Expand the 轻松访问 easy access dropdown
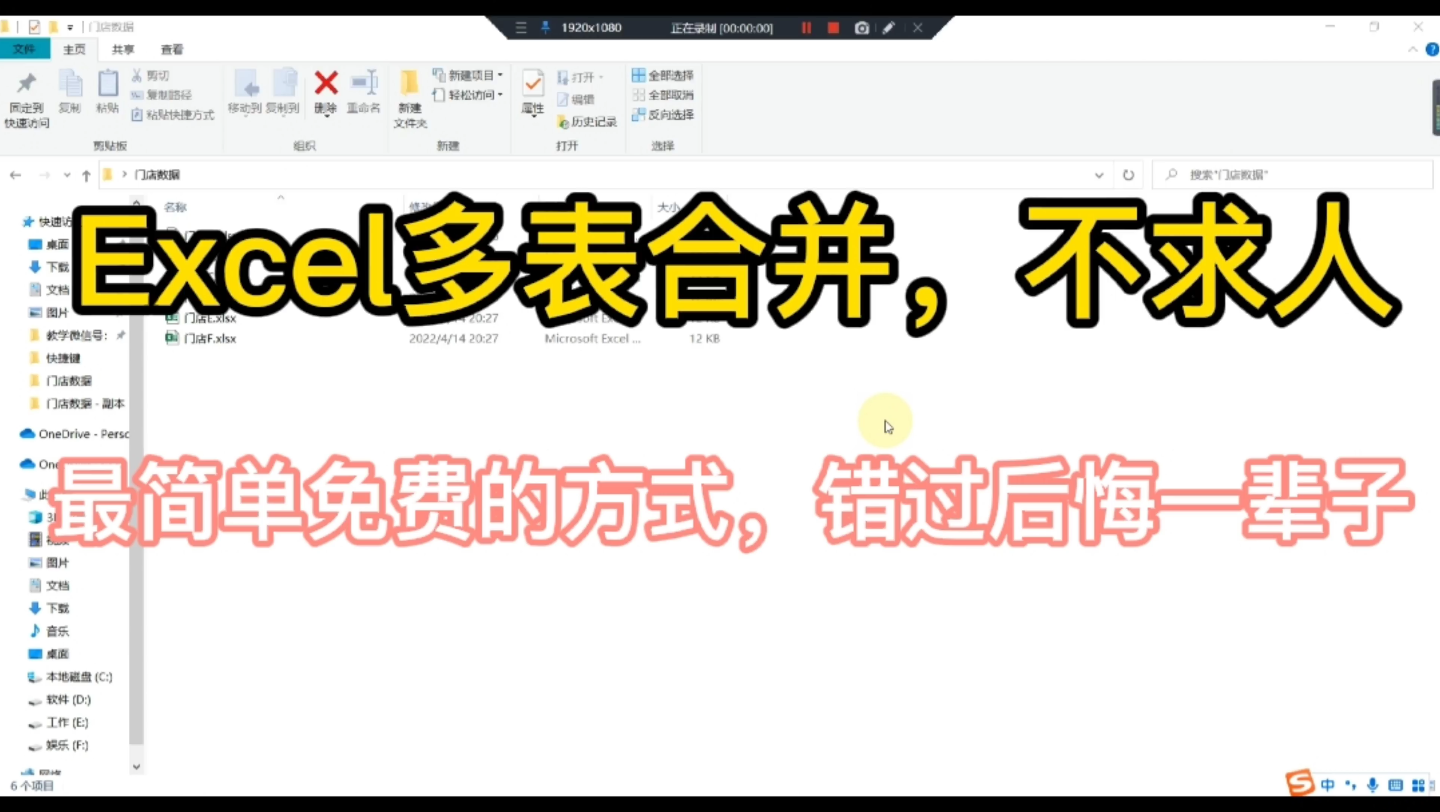The image size is (1440, 812). click(x=467, y=95)
